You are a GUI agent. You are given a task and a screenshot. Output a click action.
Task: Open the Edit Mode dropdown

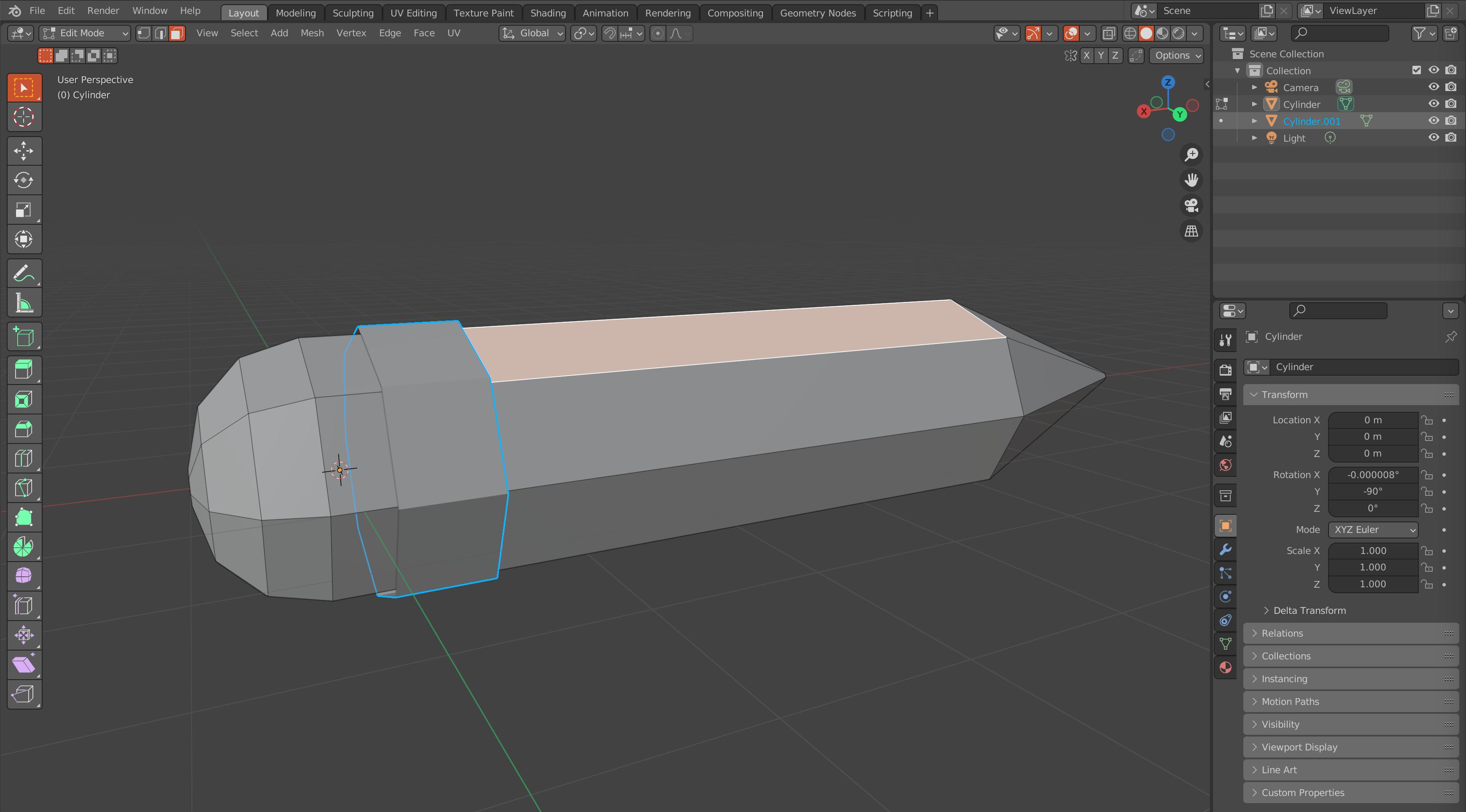point(84,33)
